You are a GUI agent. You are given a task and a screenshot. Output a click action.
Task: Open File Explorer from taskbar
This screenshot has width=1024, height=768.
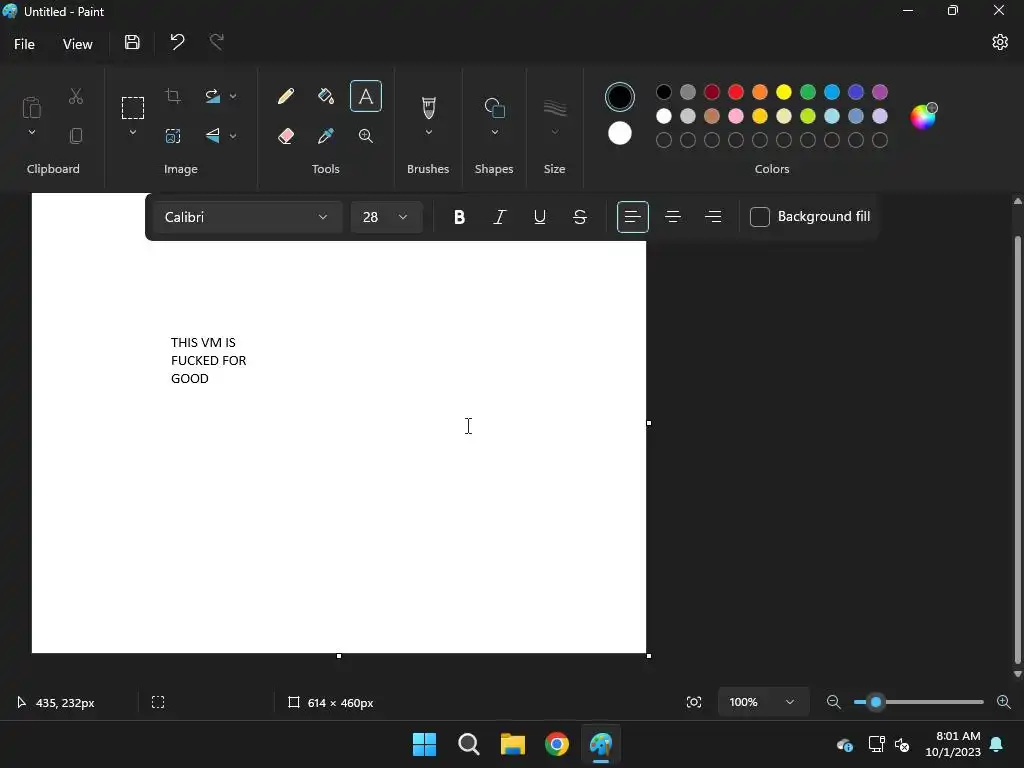tap(513, 744)
